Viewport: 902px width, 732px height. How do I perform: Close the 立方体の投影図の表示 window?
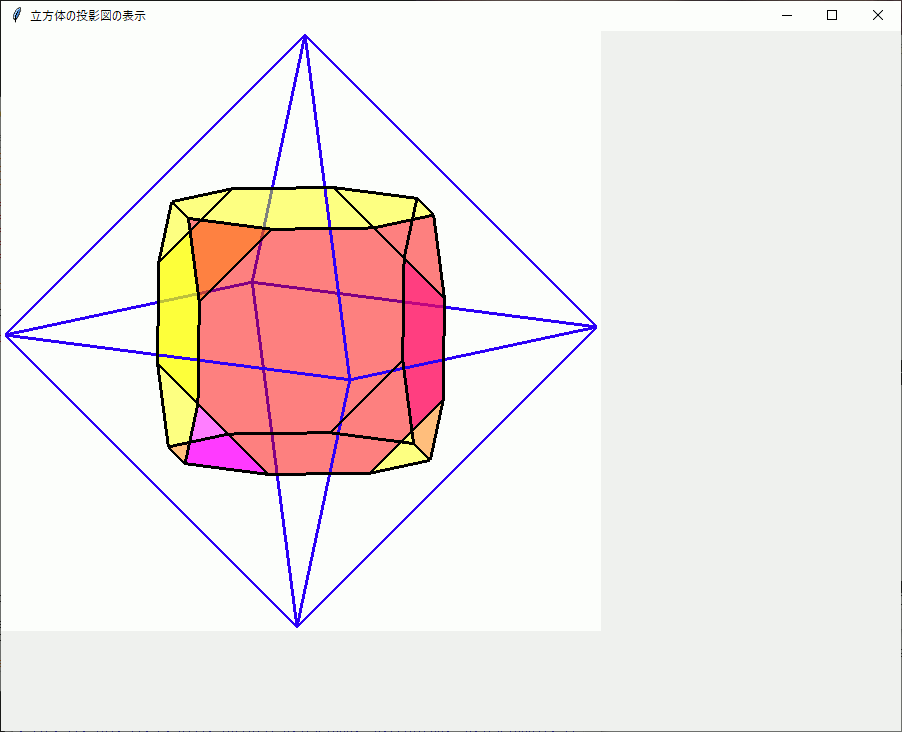pyautogui.click(x=878, y=16)
